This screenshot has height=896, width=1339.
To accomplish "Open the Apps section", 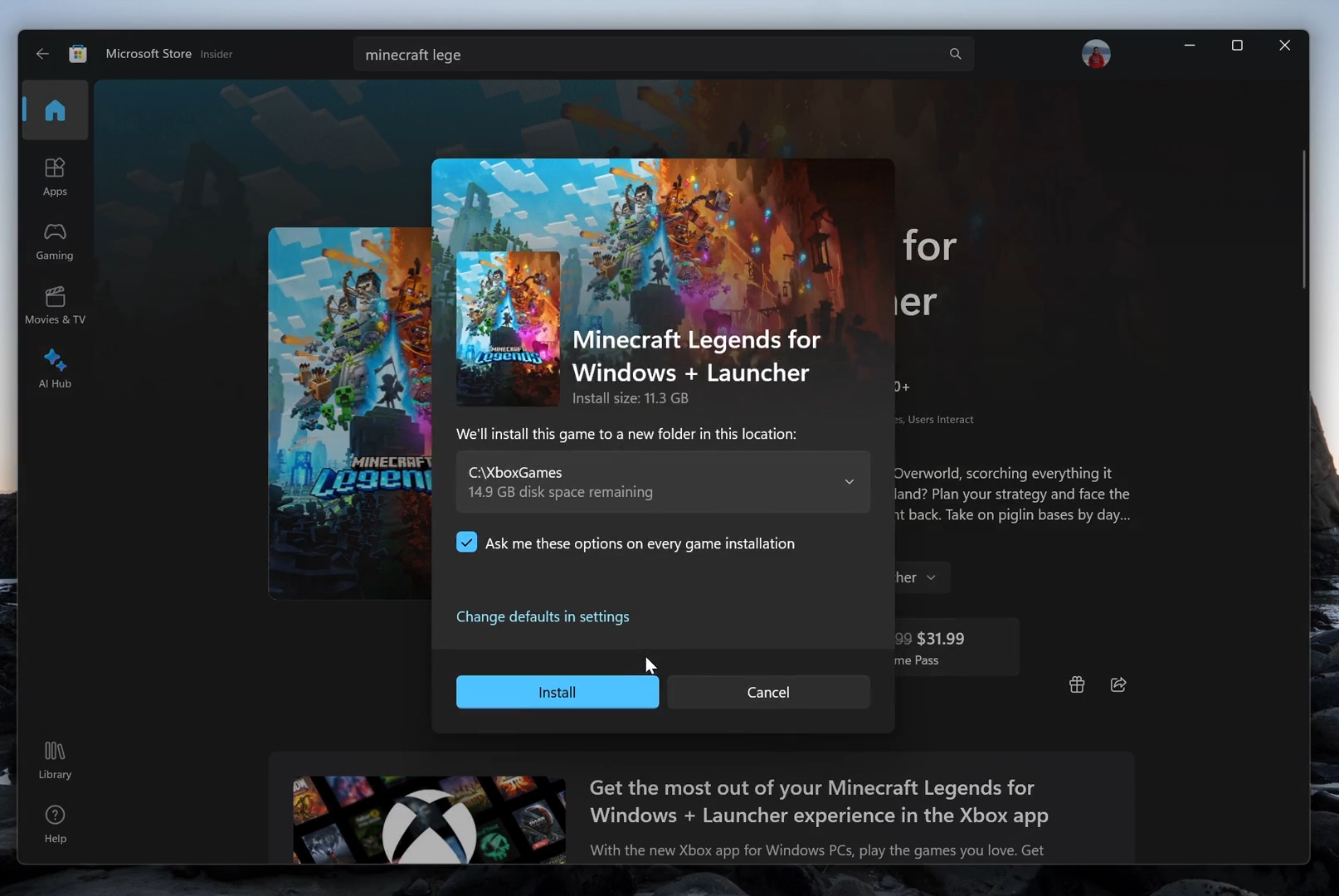I will tap(55, 177).
